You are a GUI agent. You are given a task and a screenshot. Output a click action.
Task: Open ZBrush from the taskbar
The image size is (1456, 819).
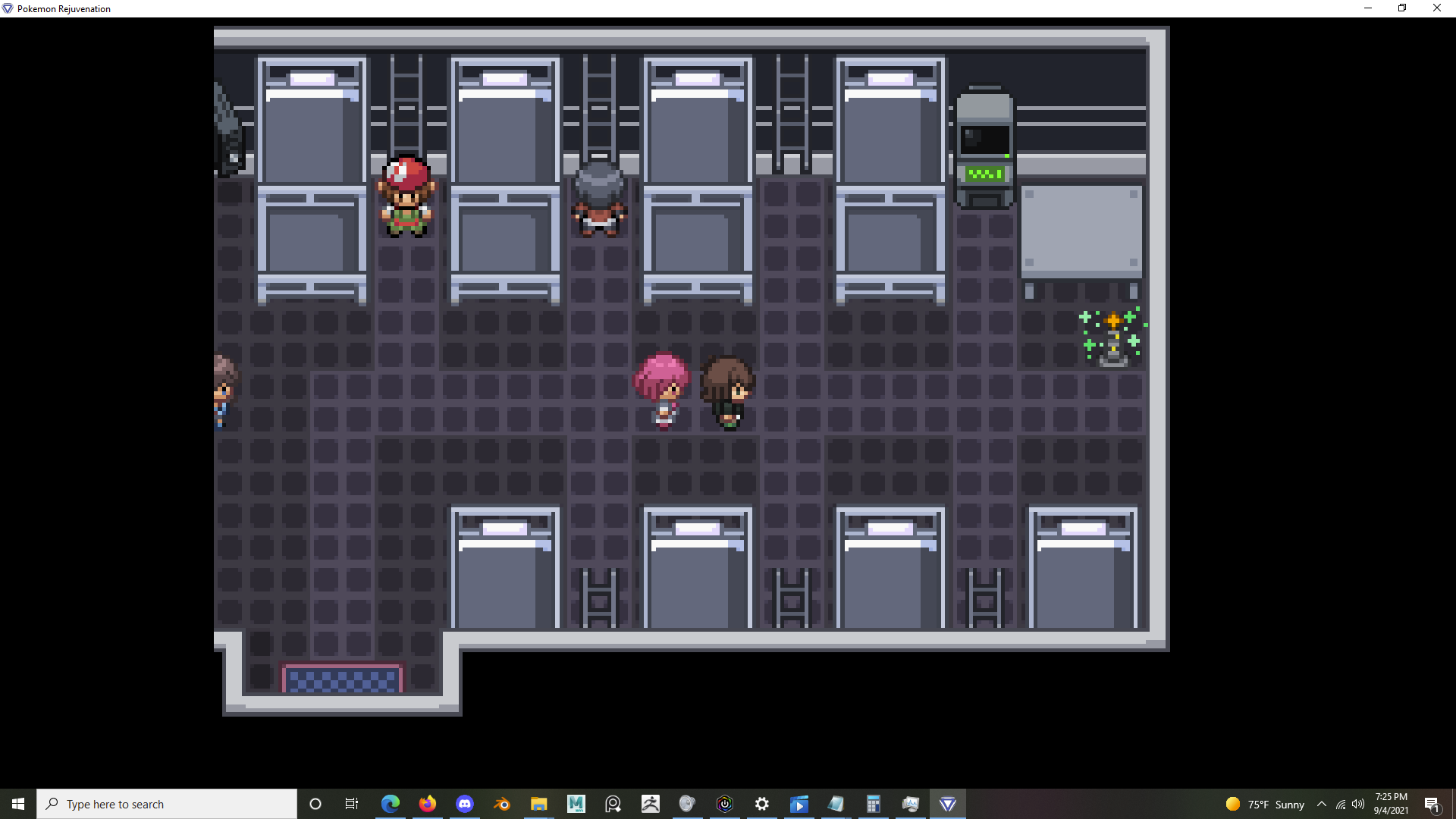pyautogui.click(x=651, y=804)
